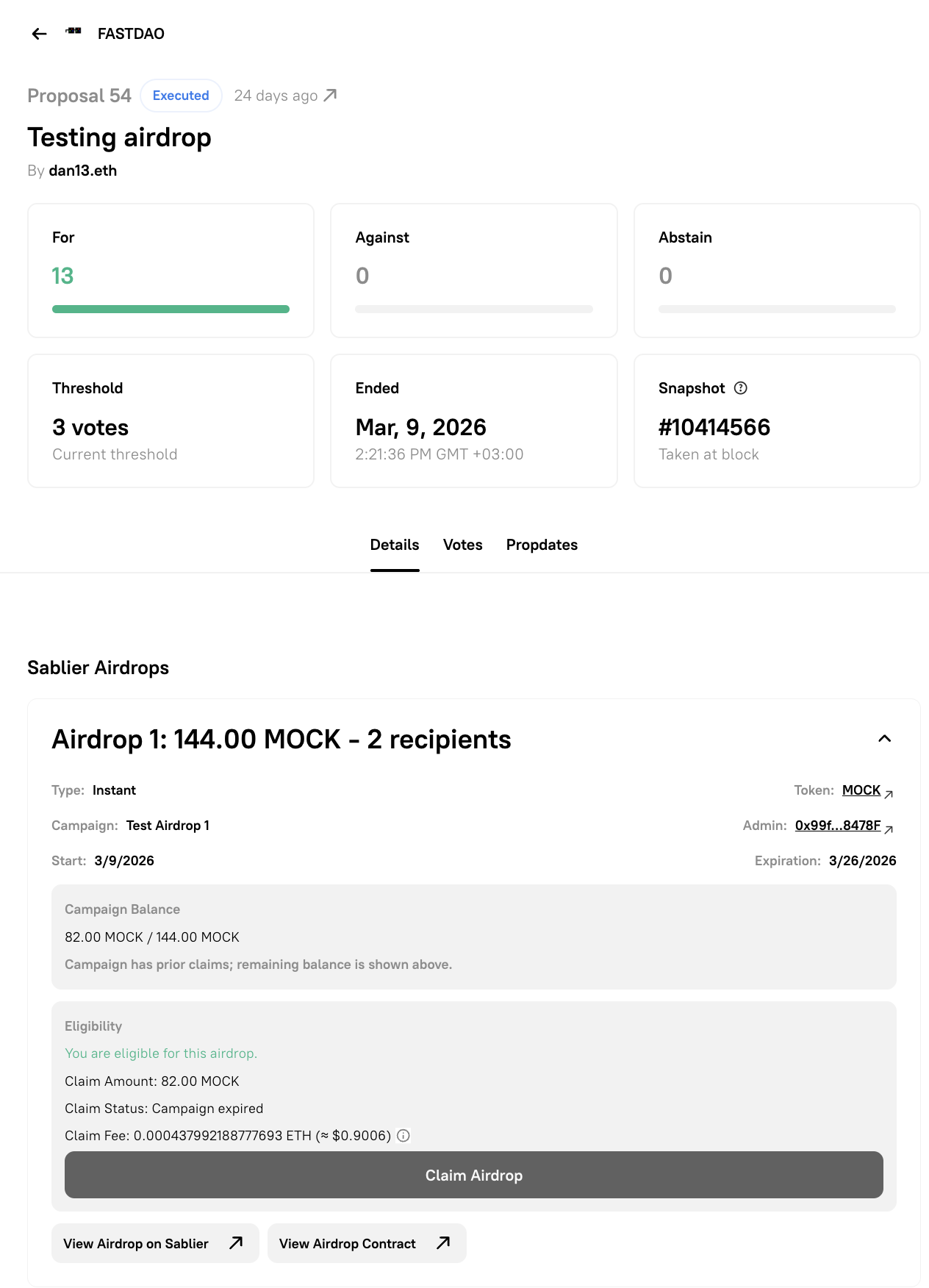Click external arrow next to admin address
Viewport: 929px width, 1288px height.
pos(889,829)
